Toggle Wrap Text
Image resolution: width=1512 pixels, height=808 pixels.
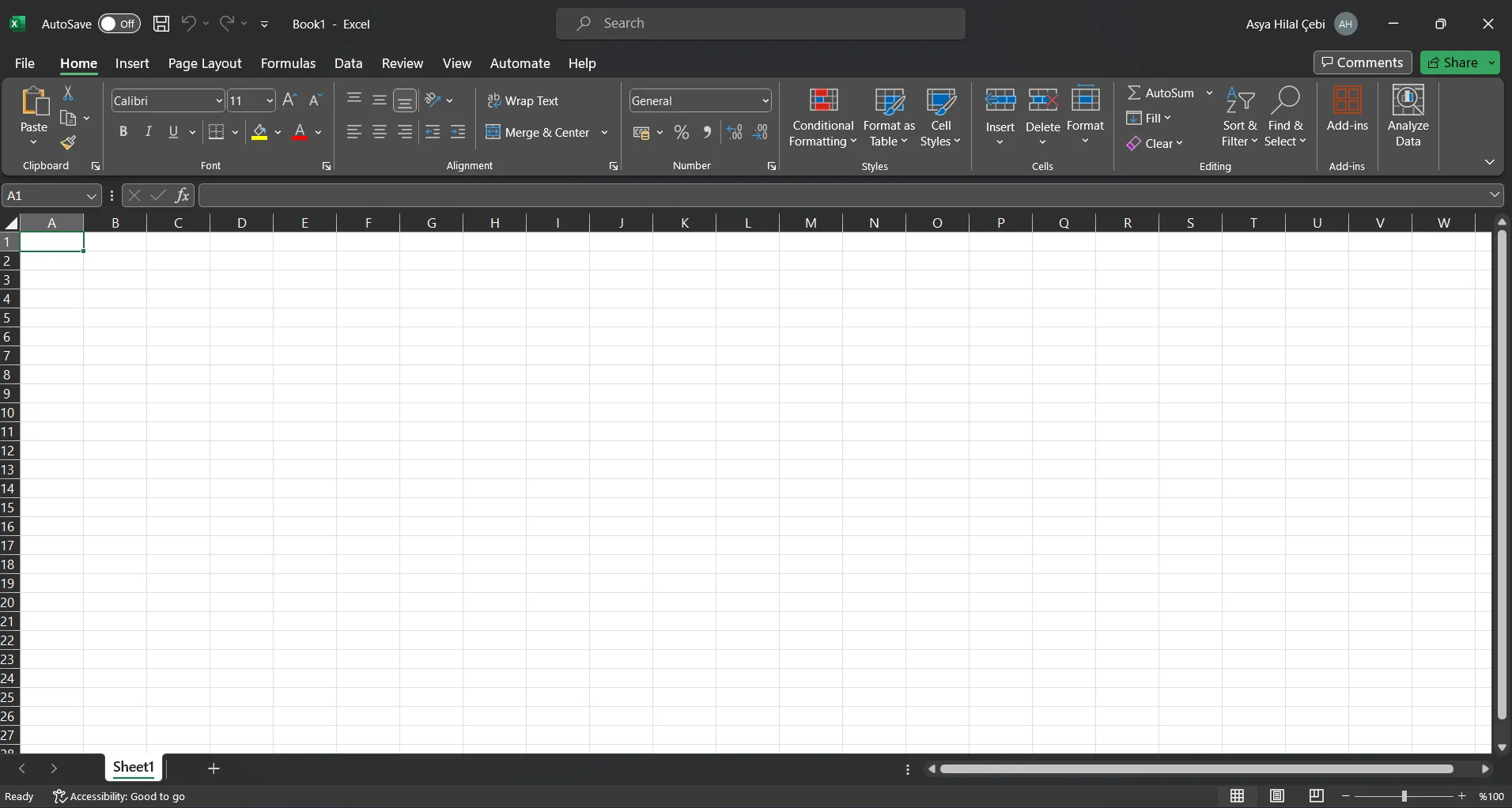coord(524,100)
